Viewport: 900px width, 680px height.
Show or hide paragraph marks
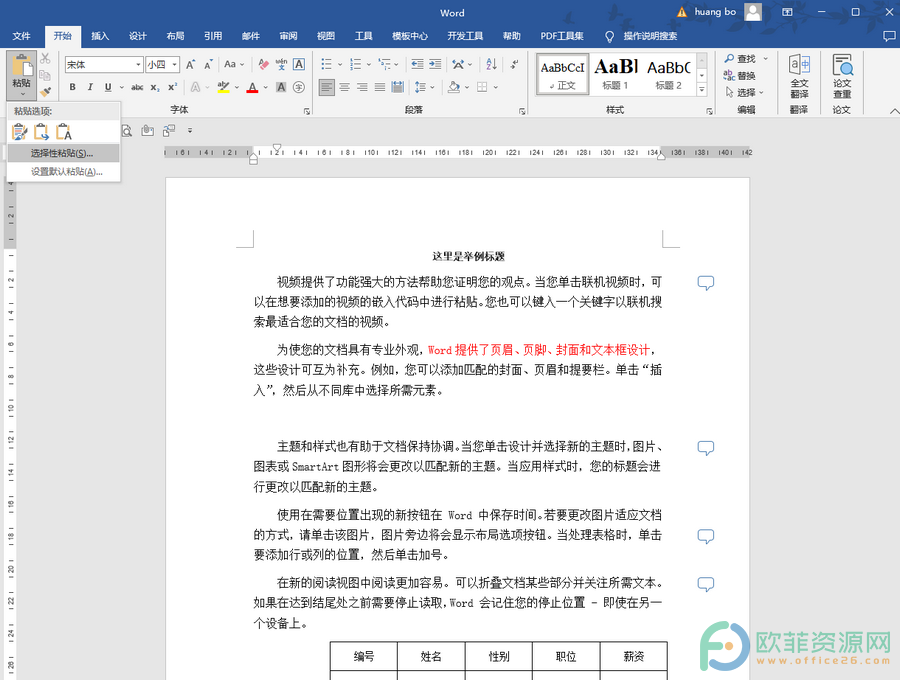514,64
